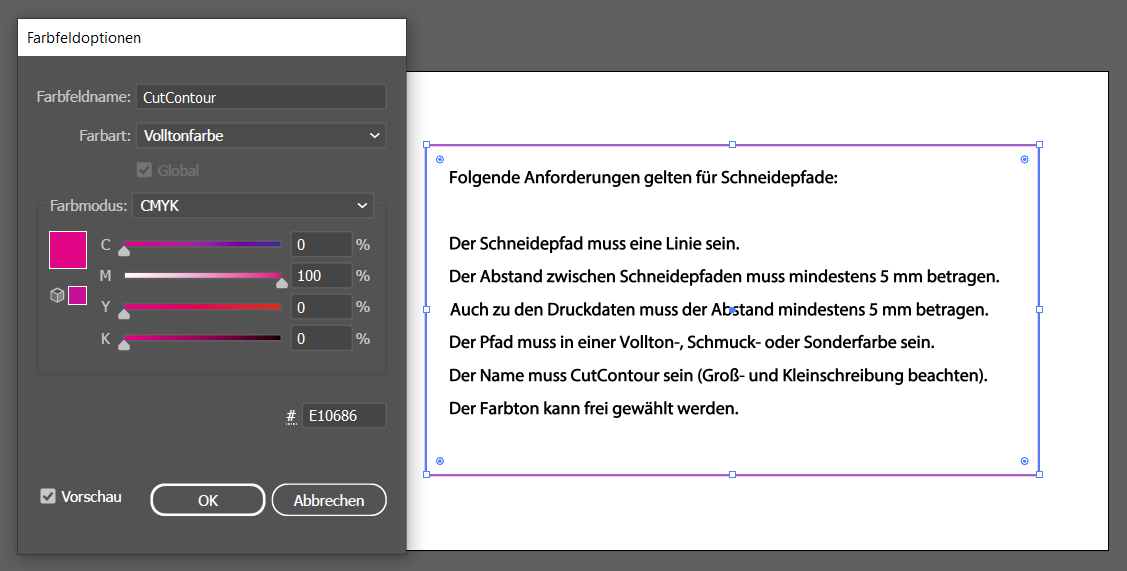Click the center point of the selected frame

tap(732, 310)
